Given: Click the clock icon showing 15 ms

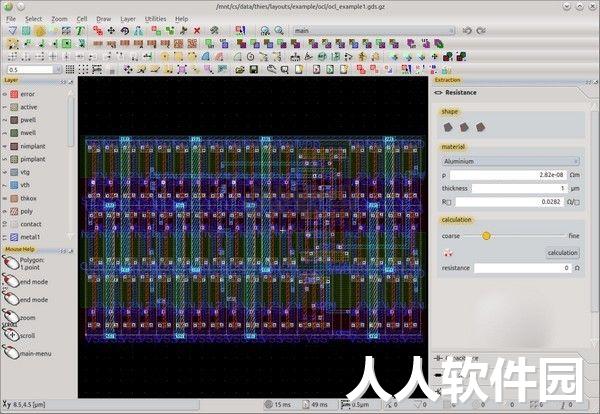Looking at the screenshot, I should click(x=269, y=404).
